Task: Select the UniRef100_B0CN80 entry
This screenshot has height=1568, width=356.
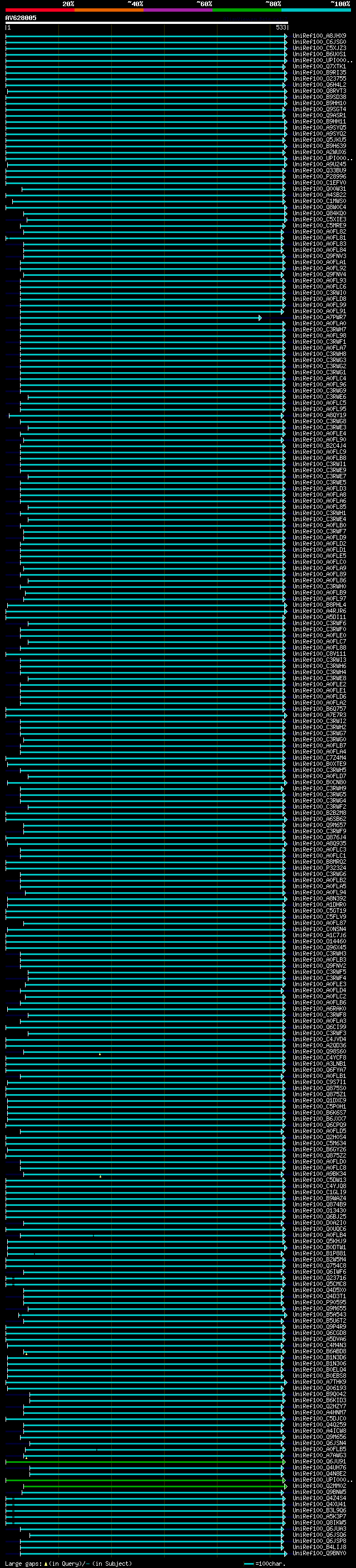Action: pyautogui.click(x=319, y=782)
